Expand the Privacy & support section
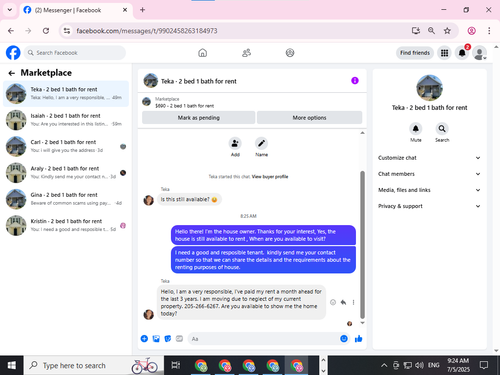Image resolution: width=500 pixels, height=375 pixels. pyautogui.click(x=429, y=206)
